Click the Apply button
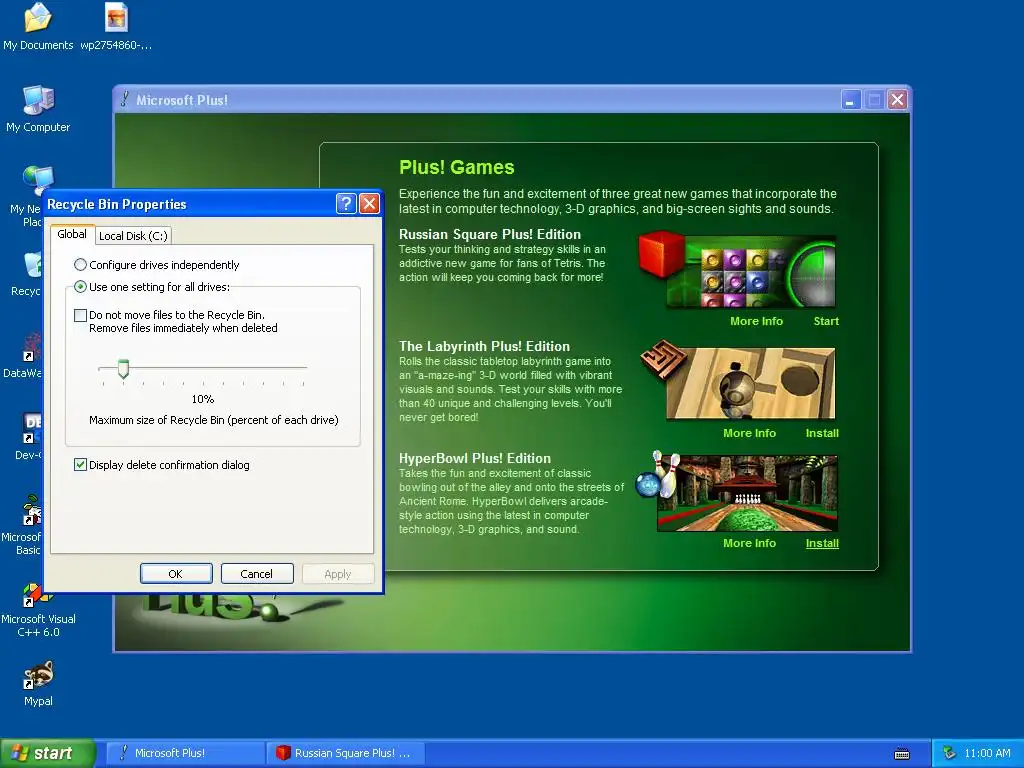This screenshot has width=1024, height=768. [338, 573]
